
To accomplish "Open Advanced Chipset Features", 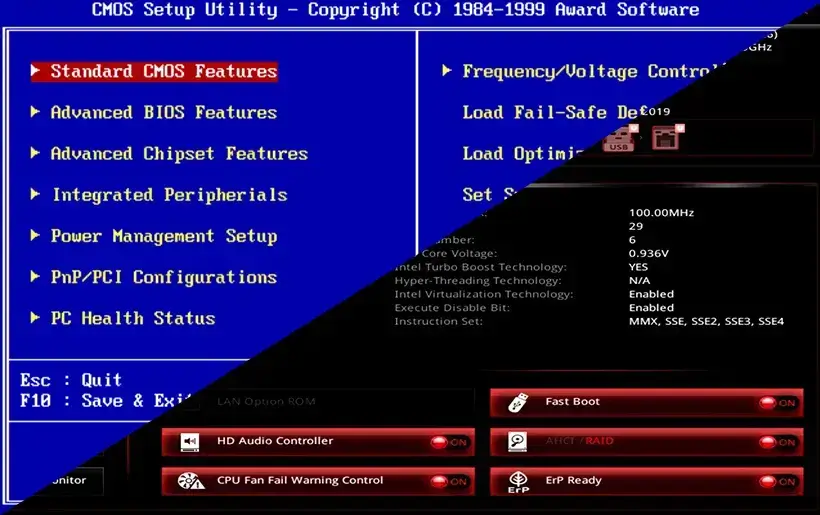I will [x=179, y=154].
